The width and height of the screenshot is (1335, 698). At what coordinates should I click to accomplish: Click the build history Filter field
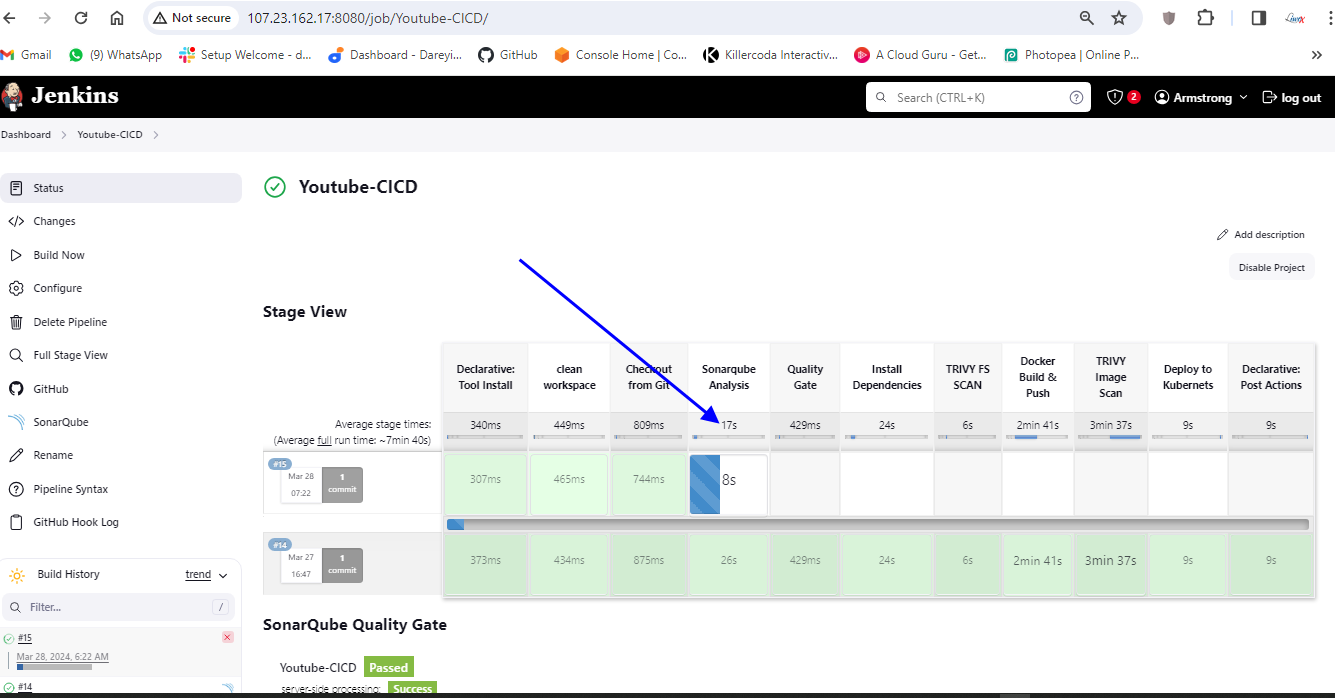click(x=110, y=607)
